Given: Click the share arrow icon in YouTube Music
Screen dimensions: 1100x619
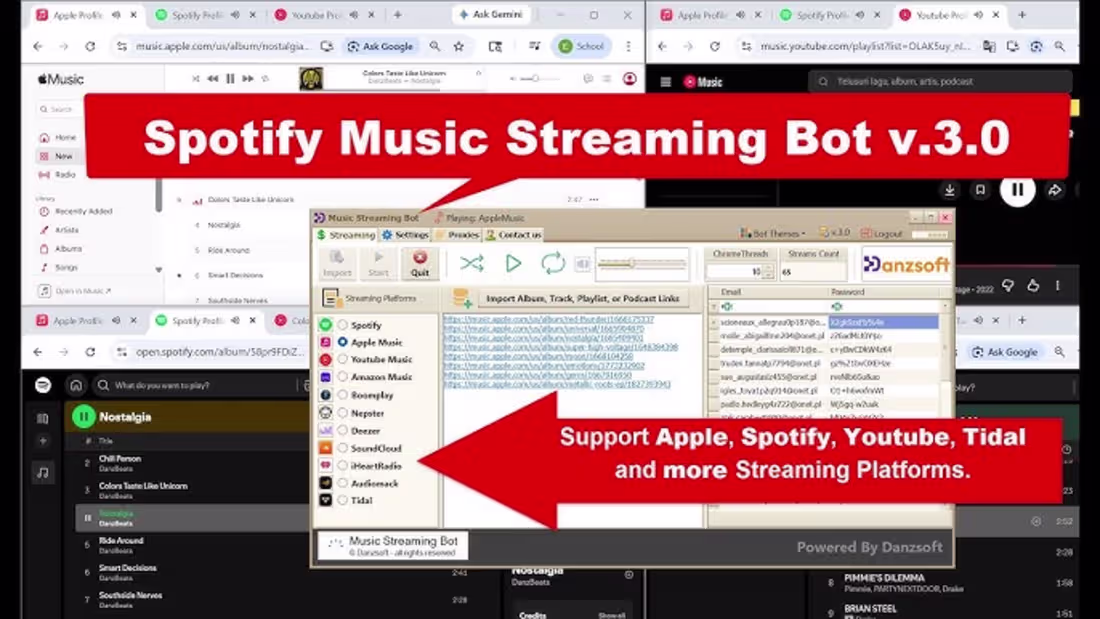Looking at the screenshot, I should point(1055,189).
